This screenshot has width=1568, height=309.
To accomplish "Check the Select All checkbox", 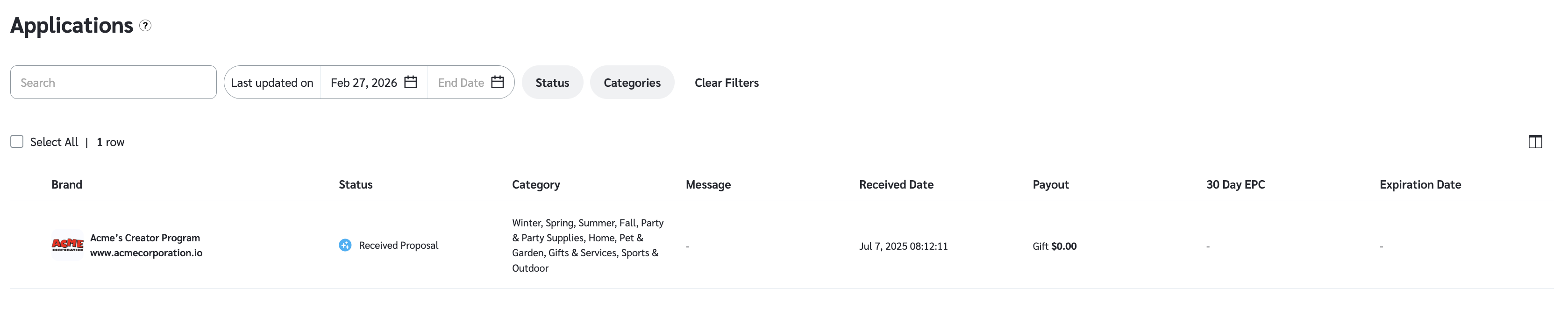I will [x=17, y=142].
